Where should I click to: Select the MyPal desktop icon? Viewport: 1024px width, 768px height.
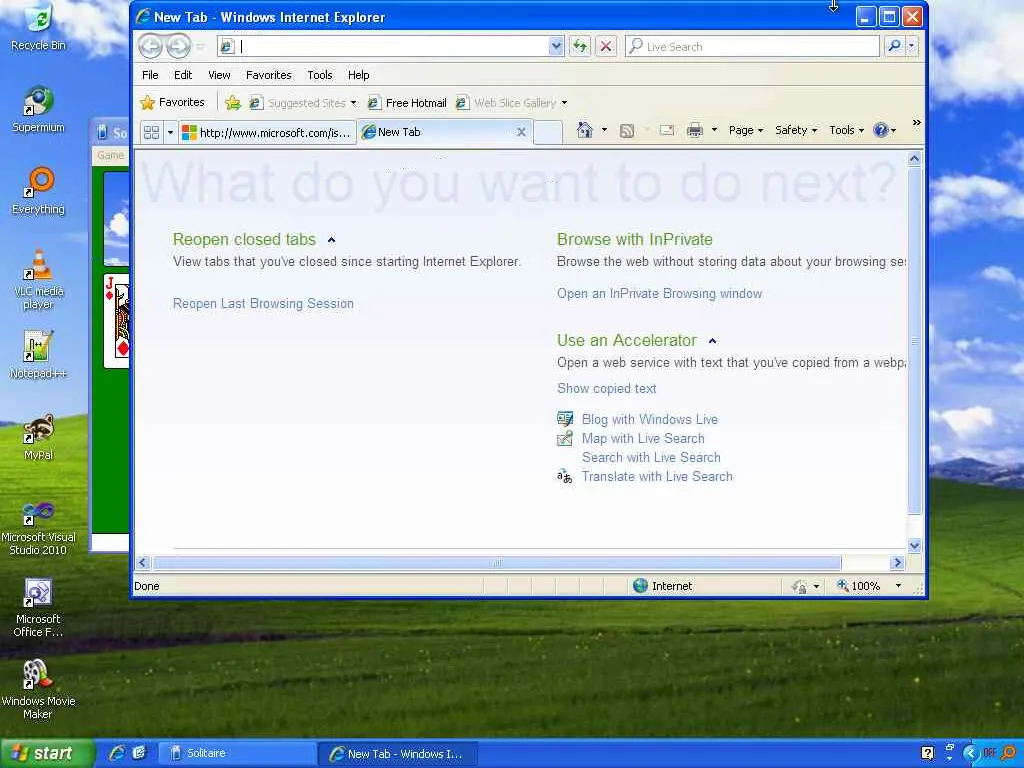coord(39,438)
